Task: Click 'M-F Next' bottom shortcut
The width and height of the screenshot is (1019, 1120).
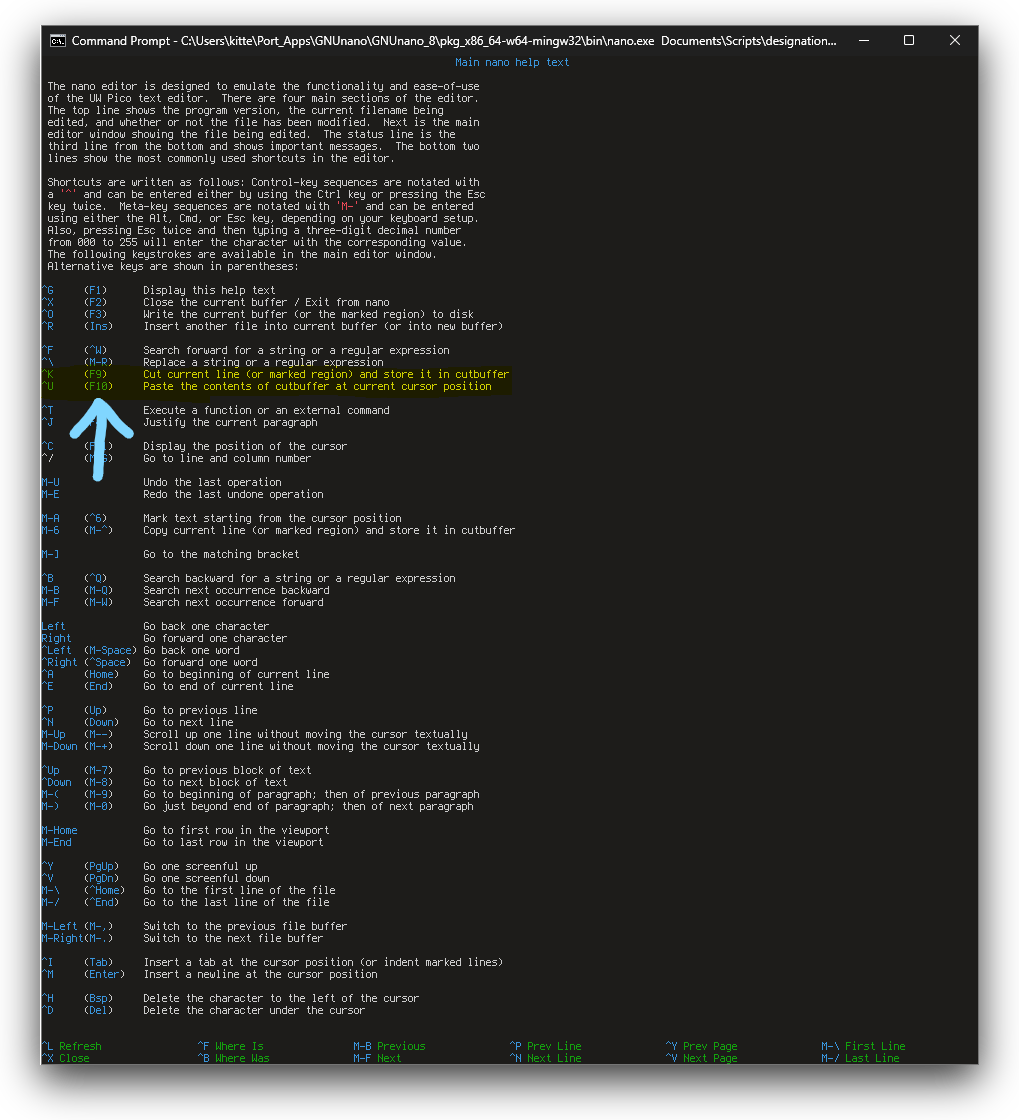Action: coord(377,1058)
